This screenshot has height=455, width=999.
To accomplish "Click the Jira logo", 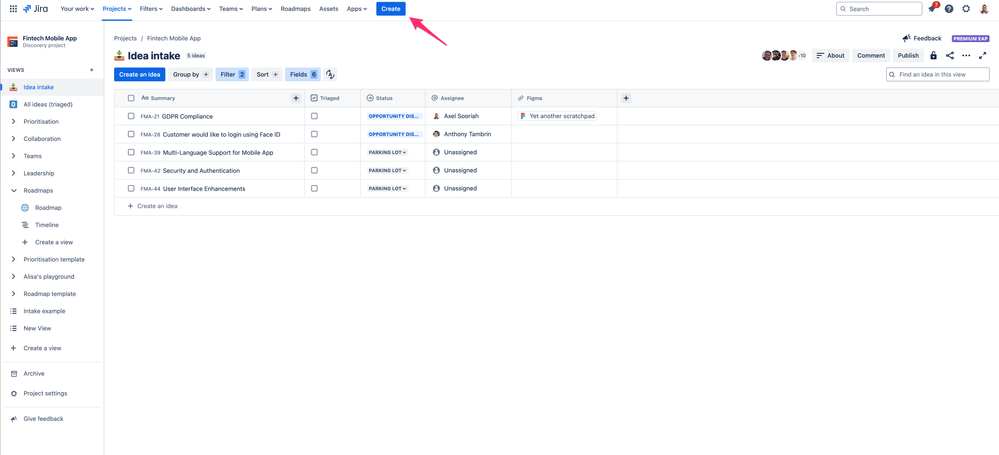I will coord(35,9).
